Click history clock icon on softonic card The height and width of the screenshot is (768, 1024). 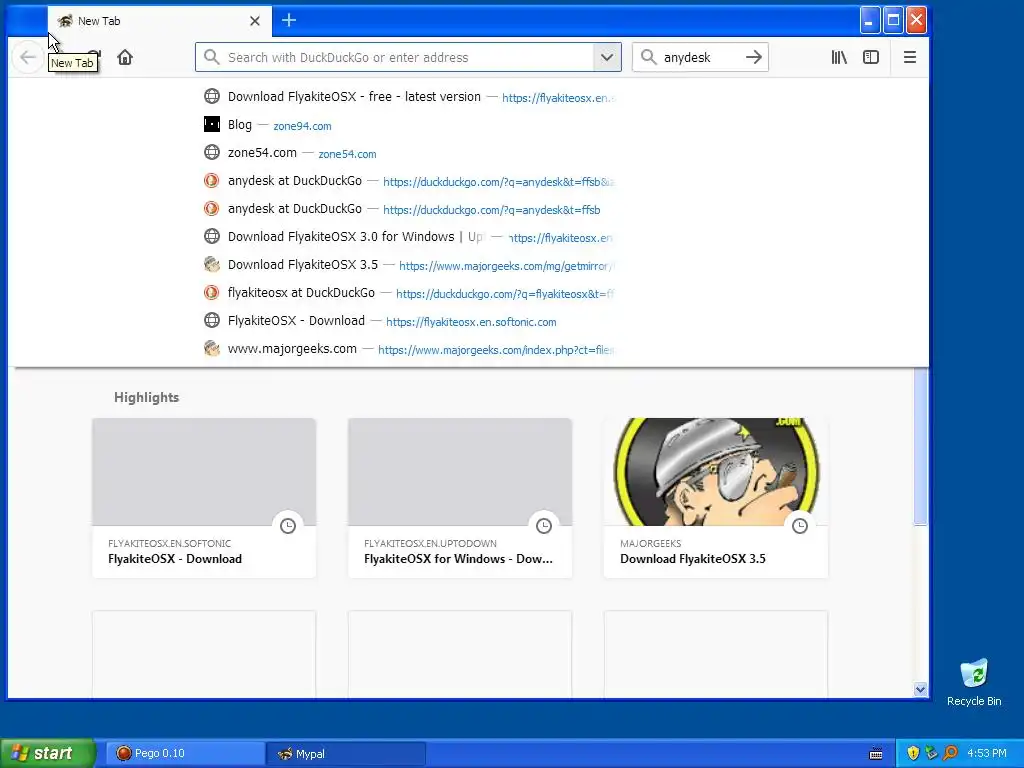[x=288, y=526]
